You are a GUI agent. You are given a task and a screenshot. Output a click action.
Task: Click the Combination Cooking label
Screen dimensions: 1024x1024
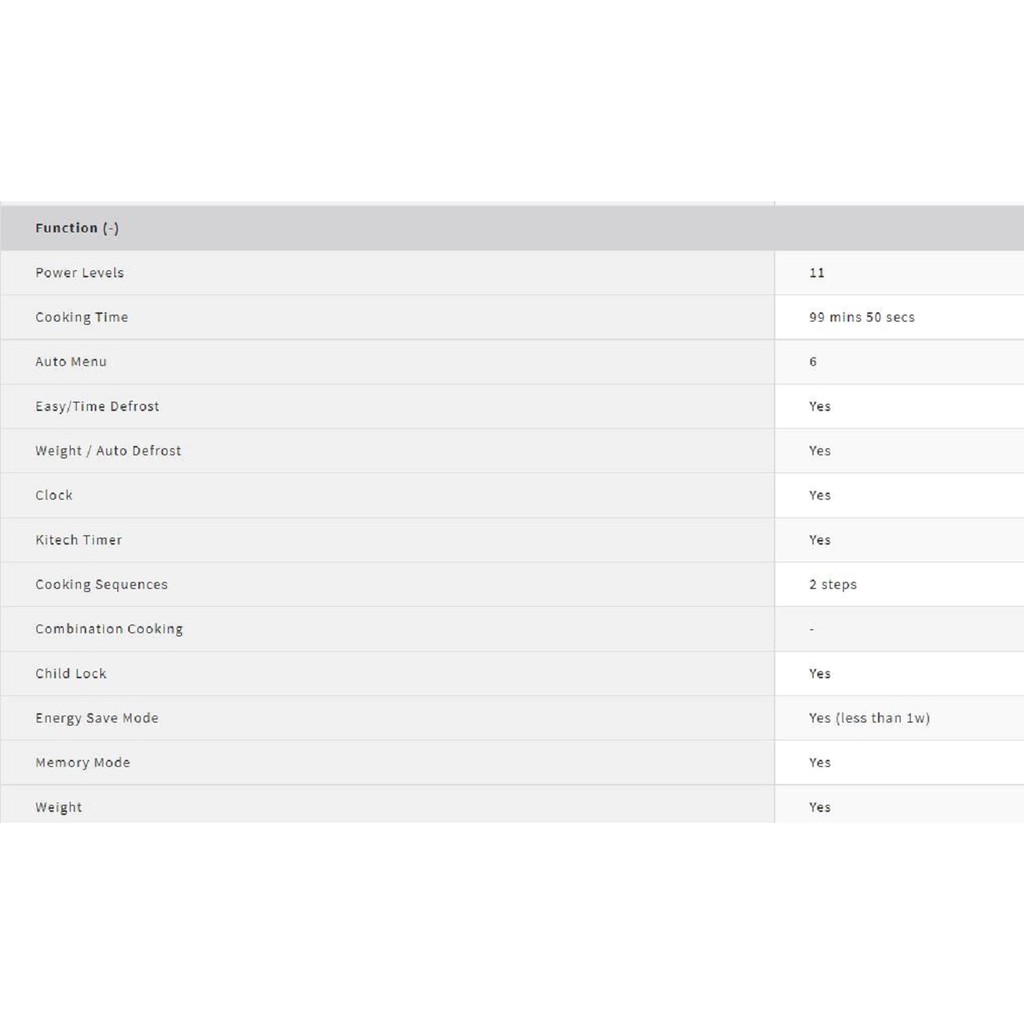pos(109,629)
